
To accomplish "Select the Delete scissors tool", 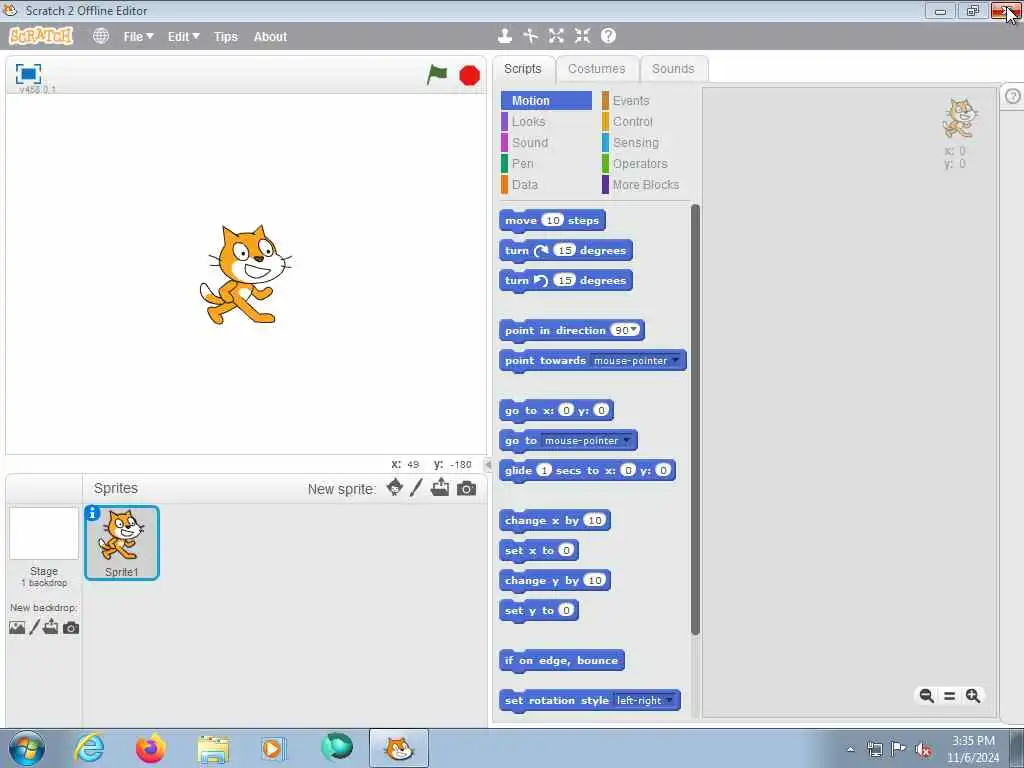I will pyautogui.click(x=530, y=36).
